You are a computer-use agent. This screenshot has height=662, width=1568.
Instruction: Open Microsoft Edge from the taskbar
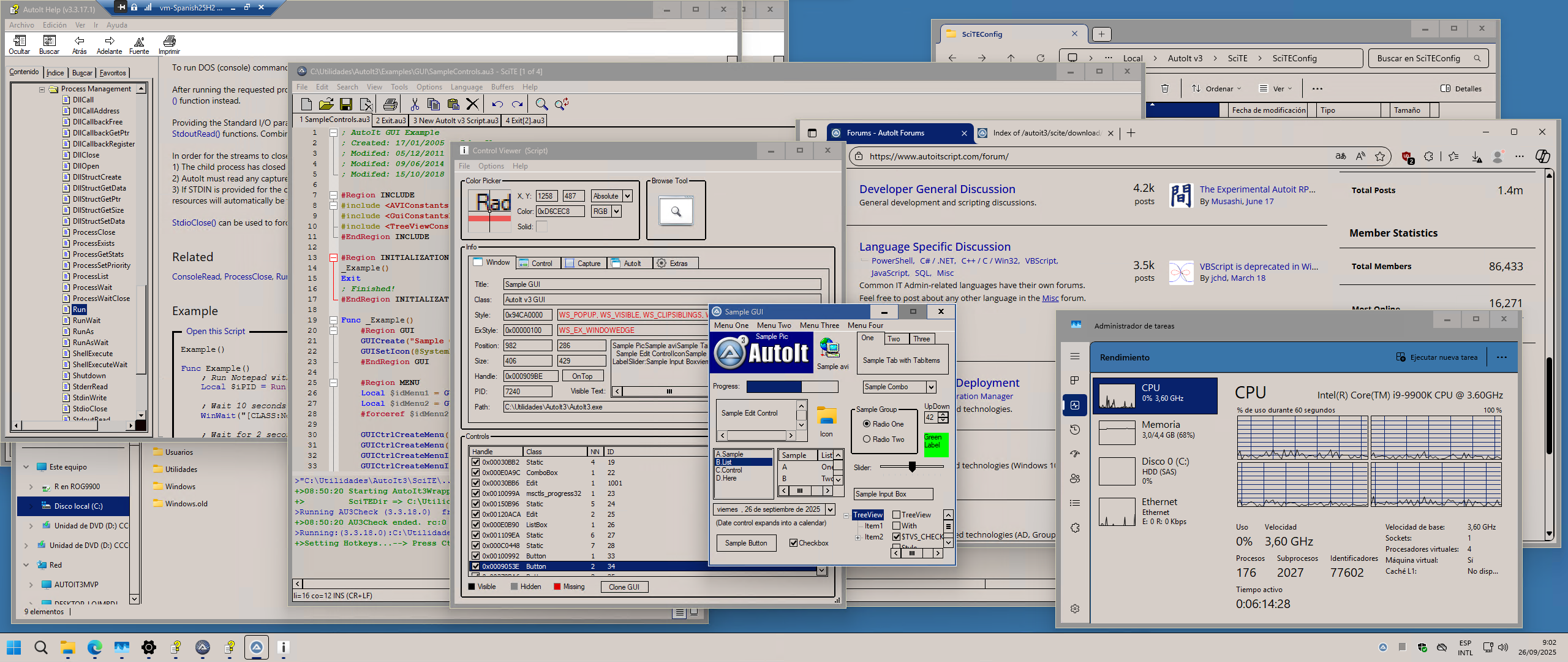coord(95,647)
